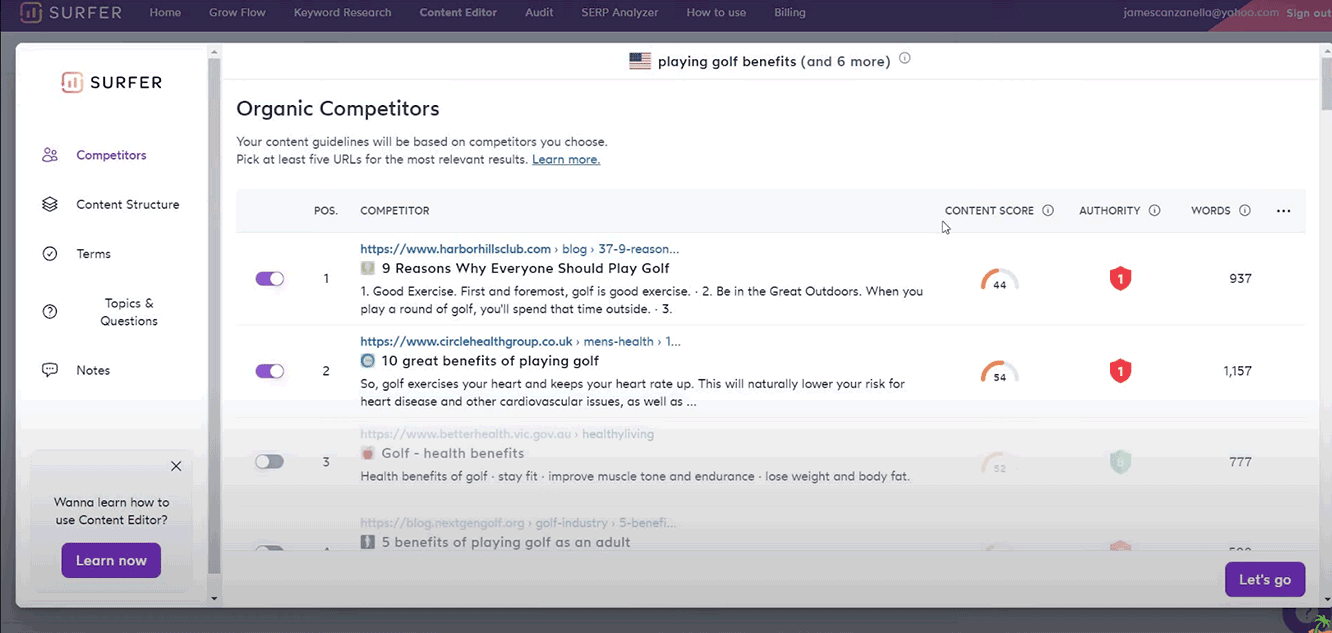Viewport: 1332px width, 633px height.
Task: Click the info icon next to Content Score
Action: pos(1048,211)
